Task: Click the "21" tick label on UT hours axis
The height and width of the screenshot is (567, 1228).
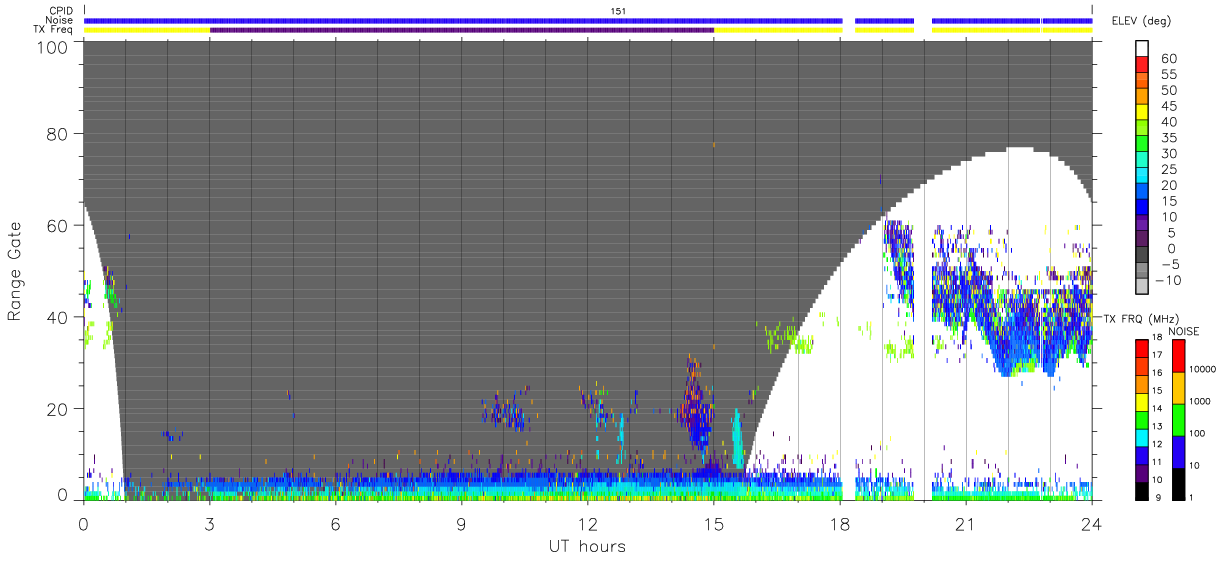Action: pyautogui.click(x=965, y=523)
